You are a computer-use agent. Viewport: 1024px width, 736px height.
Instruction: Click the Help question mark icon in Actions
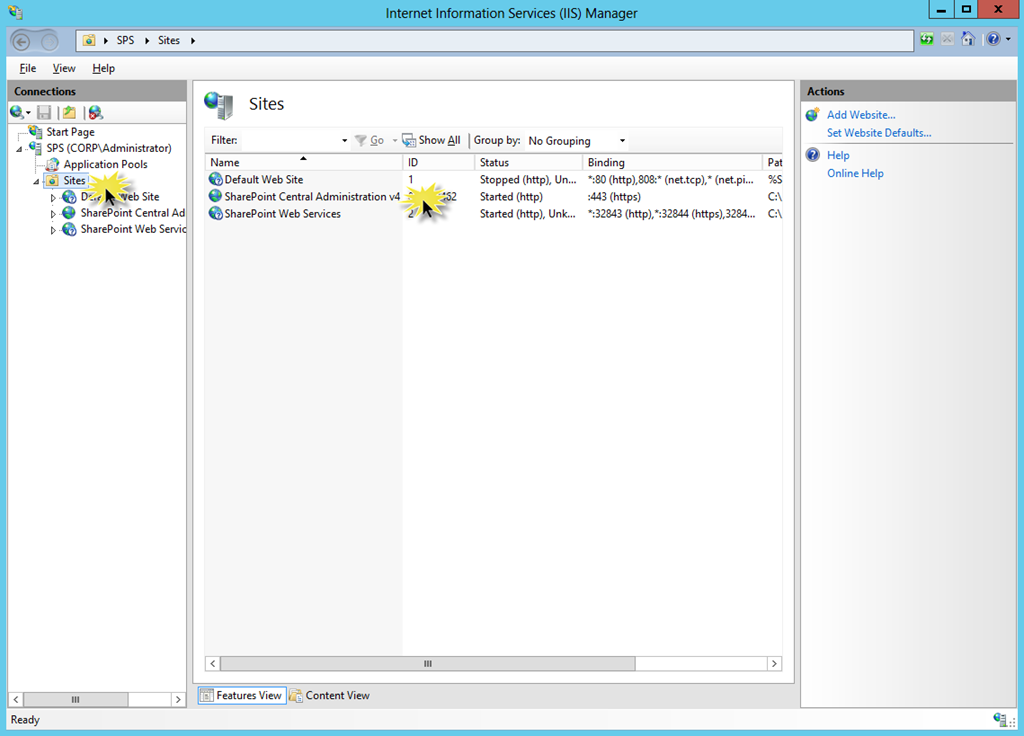pyautogui.click(x=812, y=155)
